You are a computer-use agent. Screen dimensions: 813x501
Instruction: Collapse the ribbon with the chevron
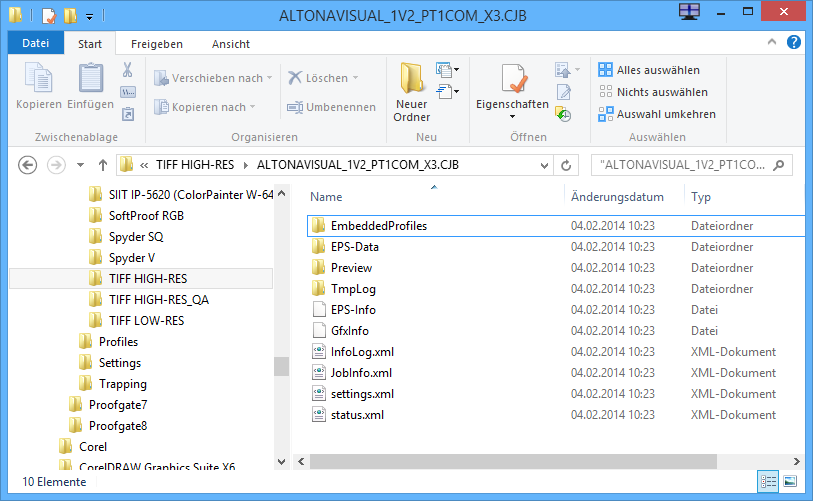[x=773, y=44]
